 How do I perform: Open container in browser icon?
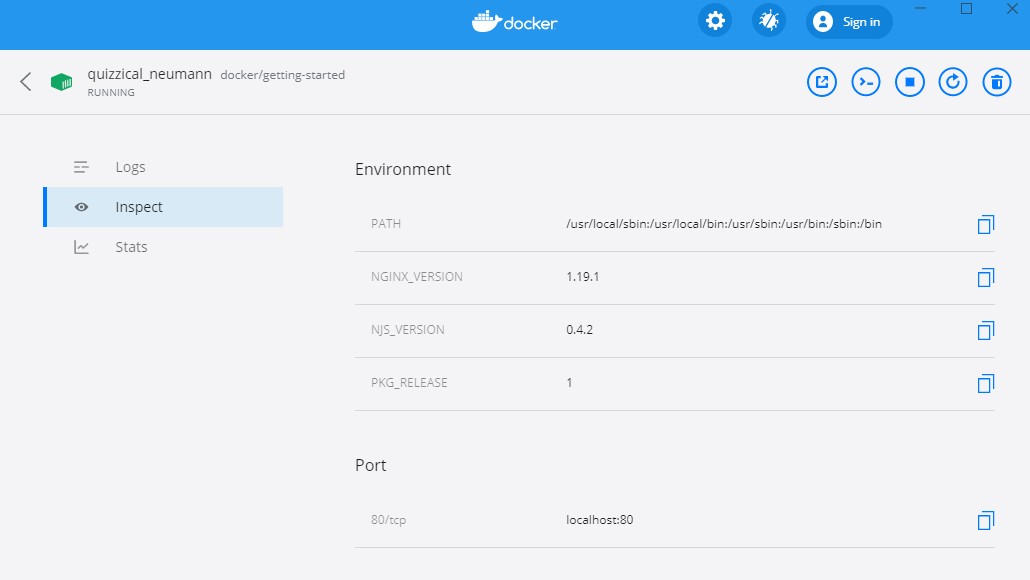[x=822, y=82]
